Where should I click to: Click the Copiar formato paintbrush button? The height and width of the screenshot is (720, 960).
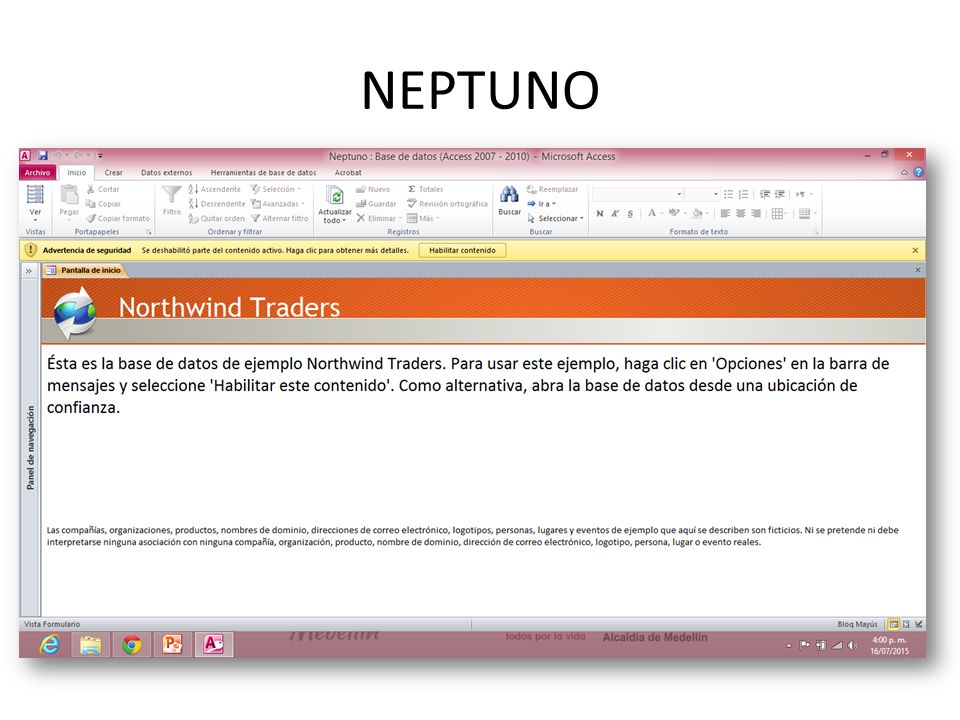(x=118, y=218)
